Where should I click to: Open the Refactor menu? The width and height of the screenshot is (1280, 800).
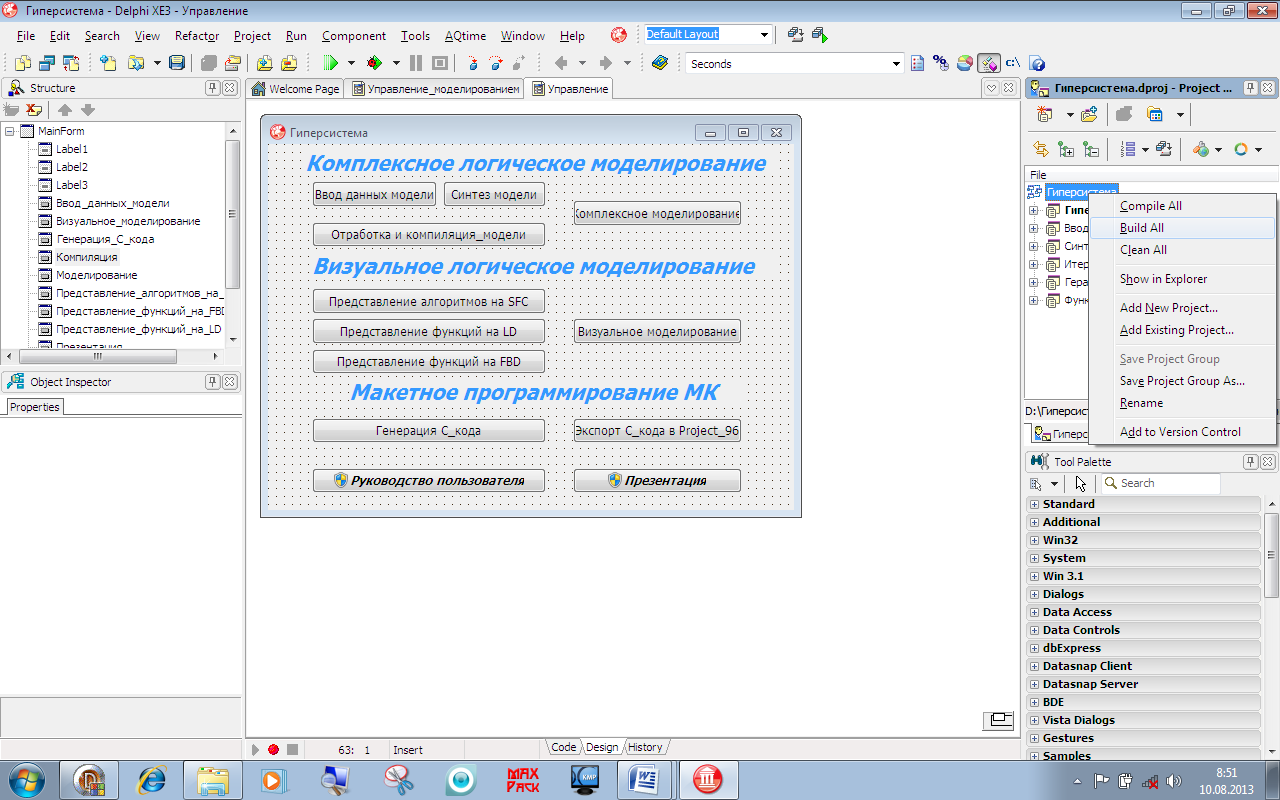[x=196, y=35]
